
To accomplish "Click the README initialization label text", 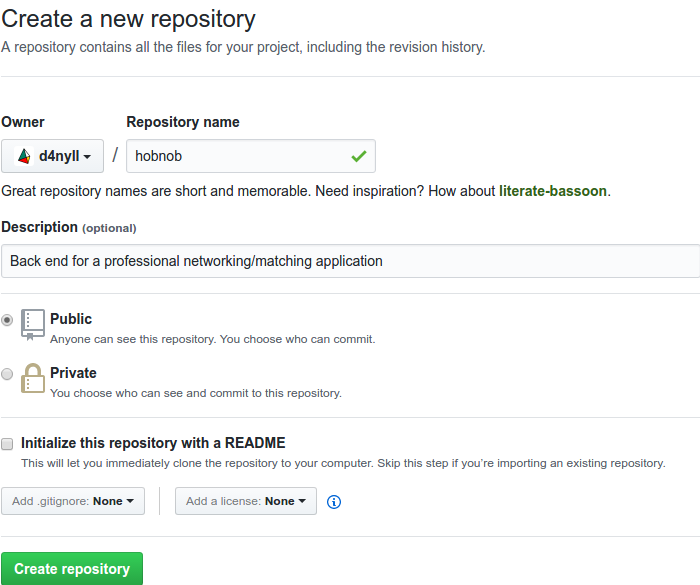I will pos(153,443).
